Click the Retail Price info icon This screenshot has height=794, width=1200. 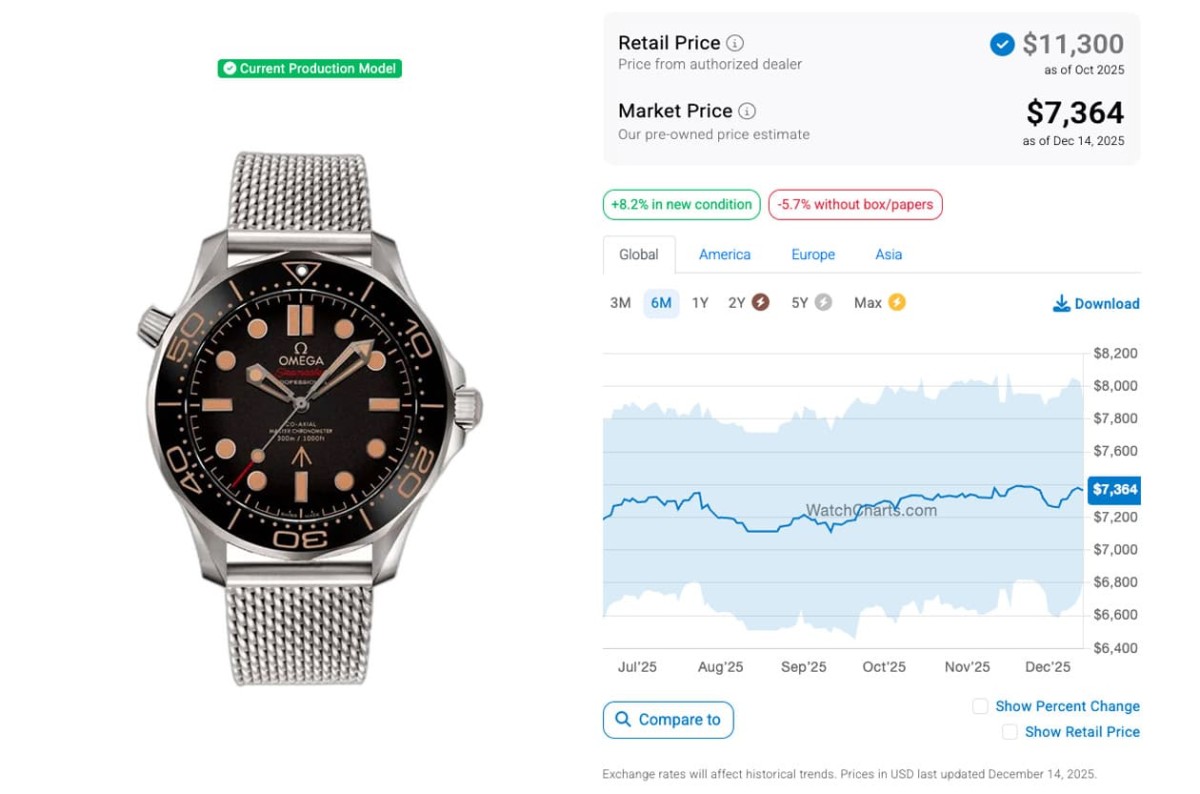click(x=735, y=43)
